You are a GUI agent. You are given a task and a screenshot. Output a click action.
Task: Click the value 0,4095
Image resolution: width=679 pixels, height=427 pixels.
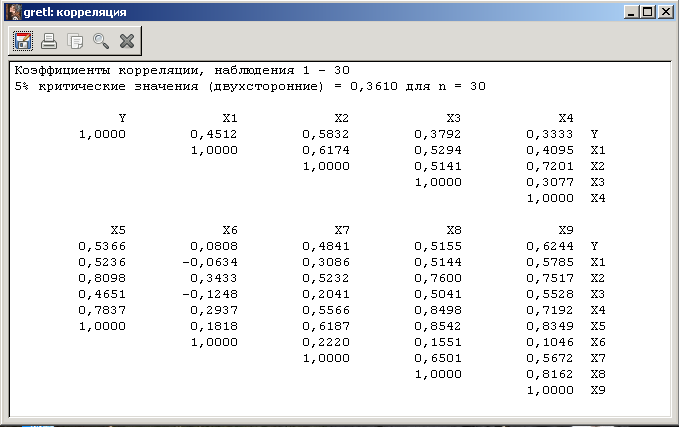point(550,150)
